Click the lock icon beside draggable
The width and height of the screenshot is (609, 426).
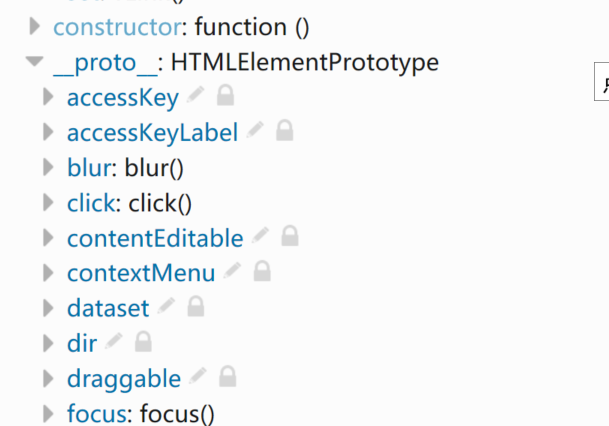coord(228,376)
